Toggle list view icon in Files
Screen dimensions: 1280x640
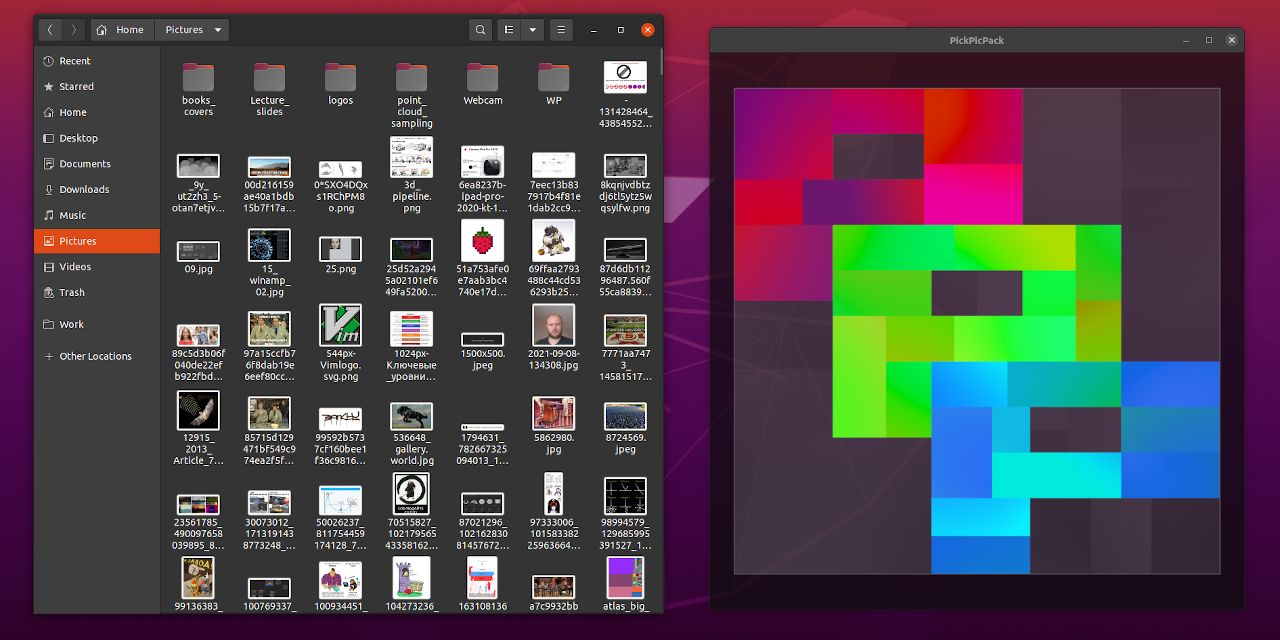(x=509, y=30)
